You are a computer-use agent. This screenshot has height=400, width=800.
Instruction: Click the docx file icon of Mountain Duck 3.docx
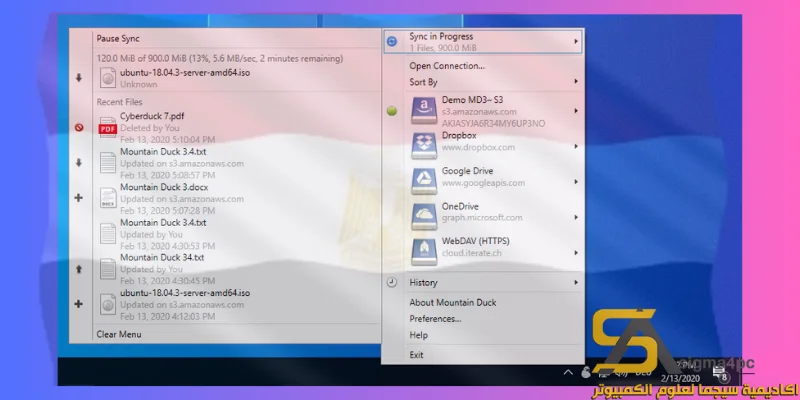click(108, 198)
